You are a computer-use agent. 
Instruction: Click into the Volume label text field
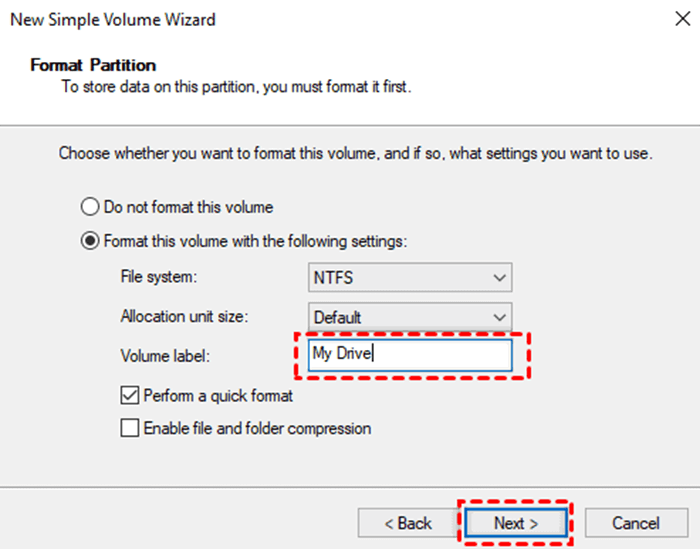(420, 354)
